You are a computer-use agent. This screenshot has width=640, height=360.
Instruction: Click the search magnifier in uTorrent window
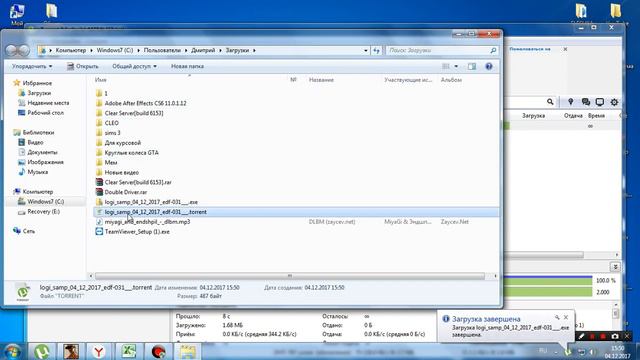click(x=550, y=102)
